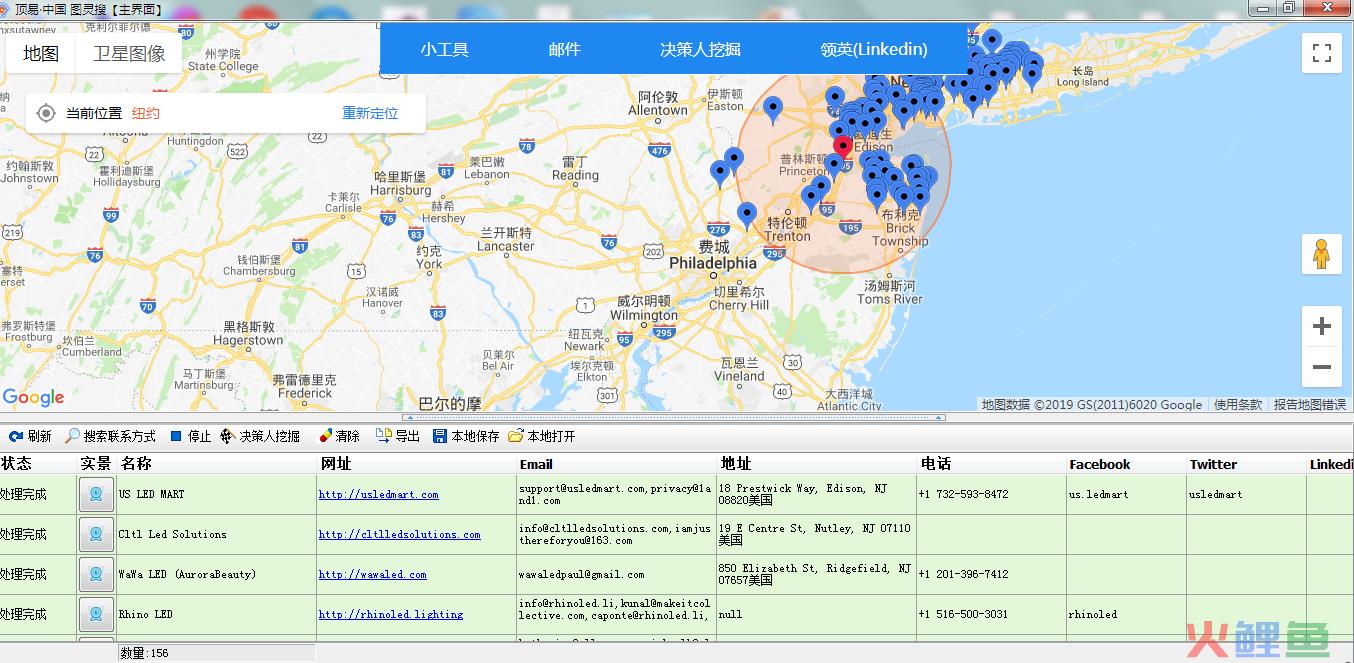Click 报告地图错误 report map error link
This screenshot has height=663, width=1354.
tap(1309, 405)
